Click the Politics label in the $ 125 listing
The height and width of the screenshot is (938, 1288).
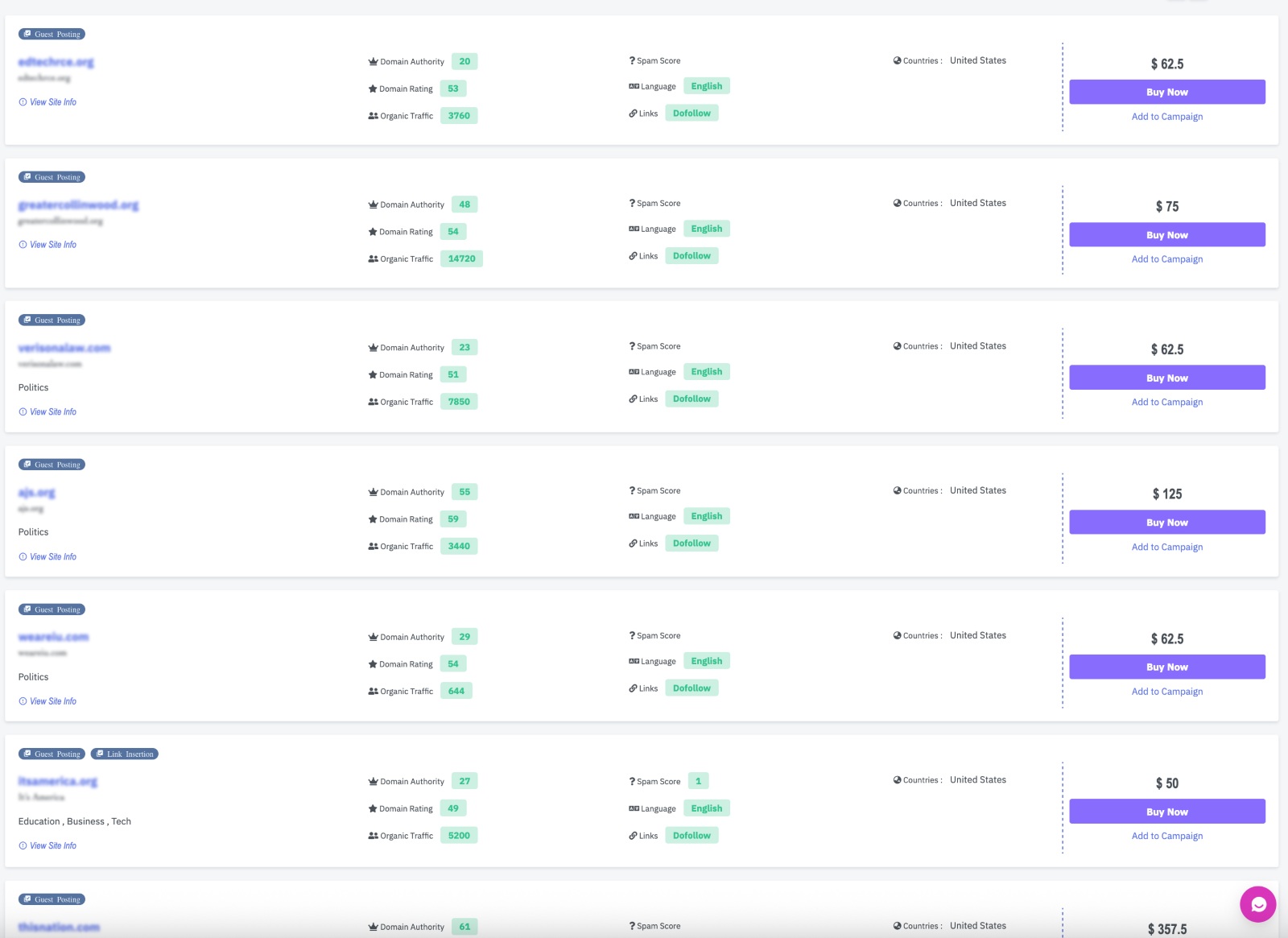[x=34, y=532]
